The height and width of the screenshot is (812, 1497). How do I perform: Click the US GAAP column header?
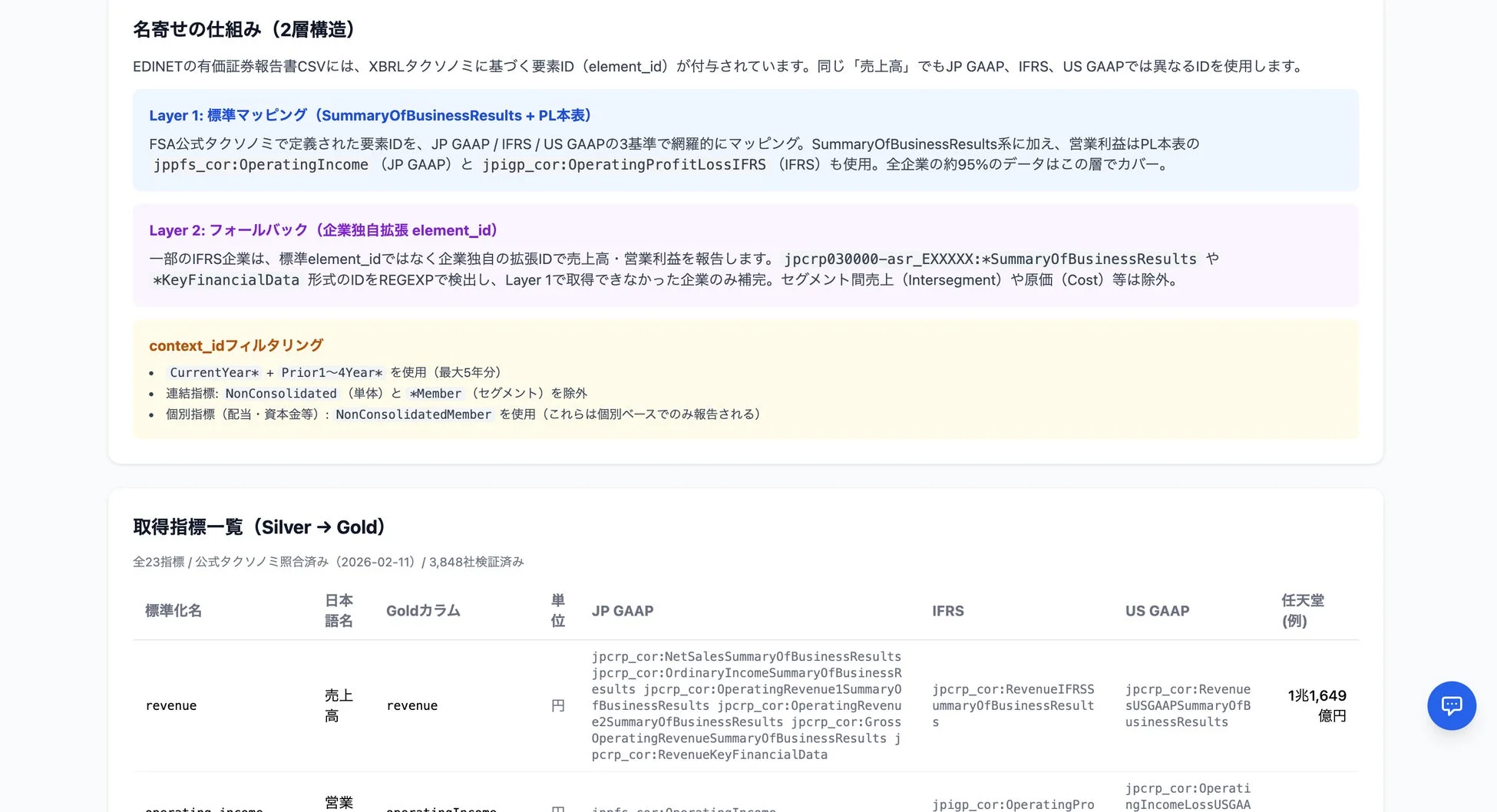pos(1157,611)
